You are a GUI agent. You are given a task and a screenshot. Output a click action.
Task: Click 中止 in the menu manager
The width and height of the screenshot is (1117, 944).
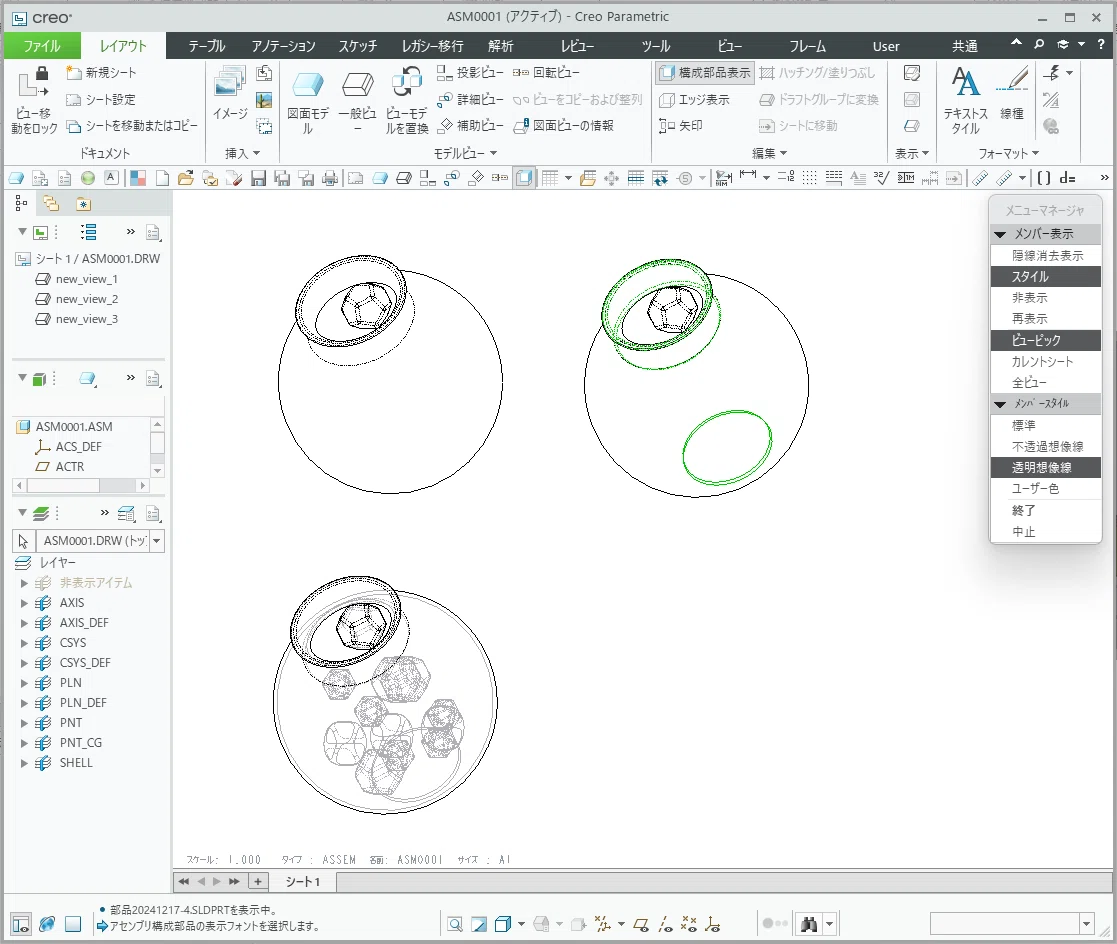tap(1046, 531)
